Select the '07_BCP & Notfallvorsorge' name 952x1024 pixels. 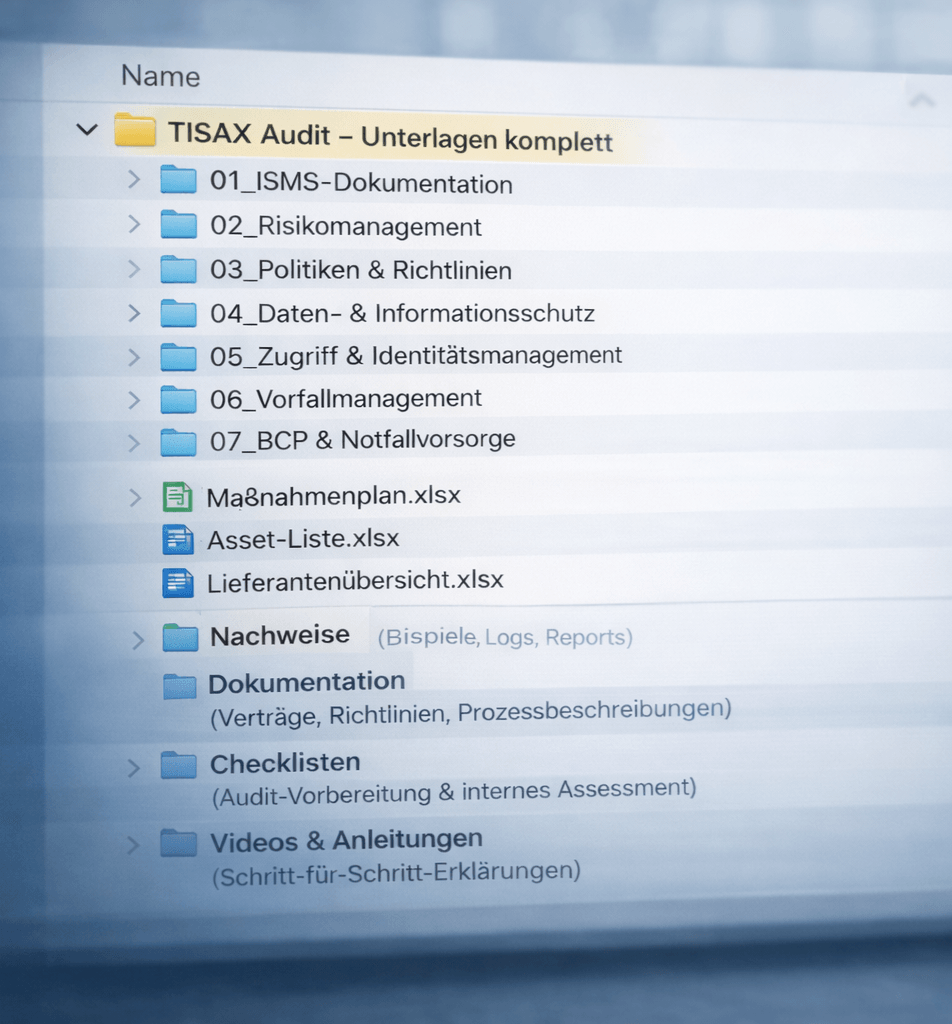[362, 440]
